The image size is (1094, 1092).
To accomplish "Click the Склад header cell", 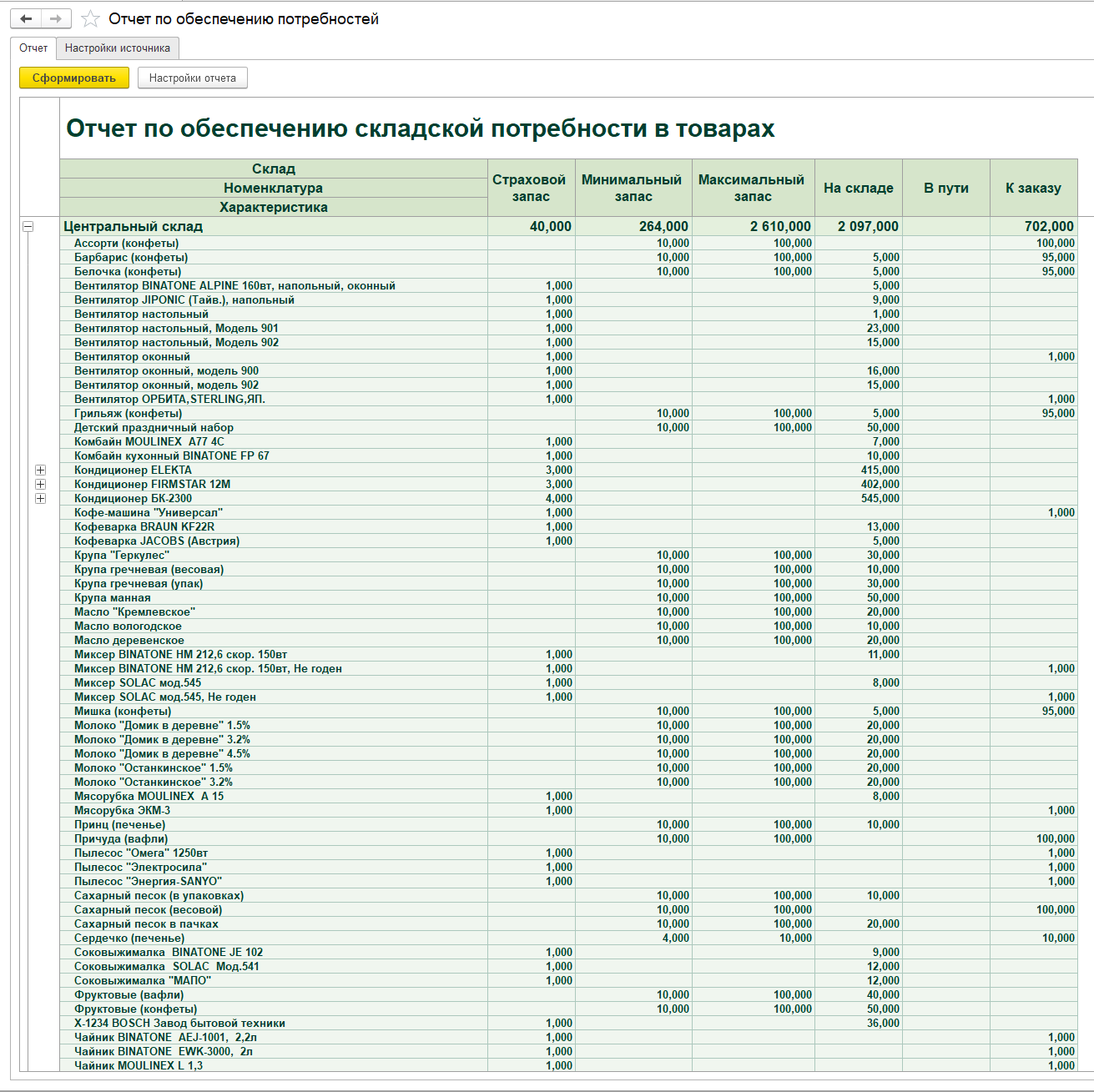I will coord(274,169).
